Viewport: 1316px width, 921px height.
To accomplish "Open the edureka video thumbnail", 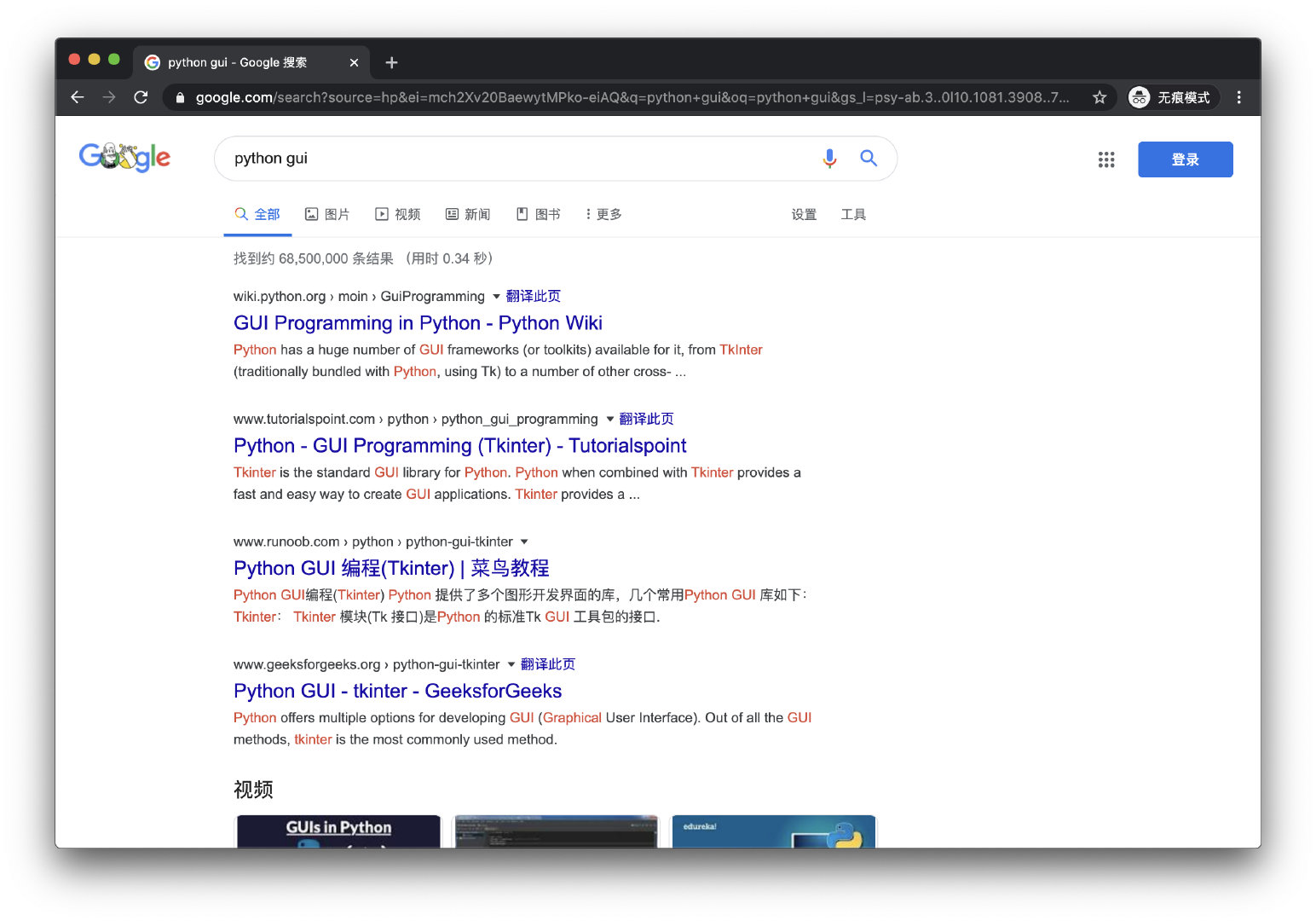I will click(774, 831).
